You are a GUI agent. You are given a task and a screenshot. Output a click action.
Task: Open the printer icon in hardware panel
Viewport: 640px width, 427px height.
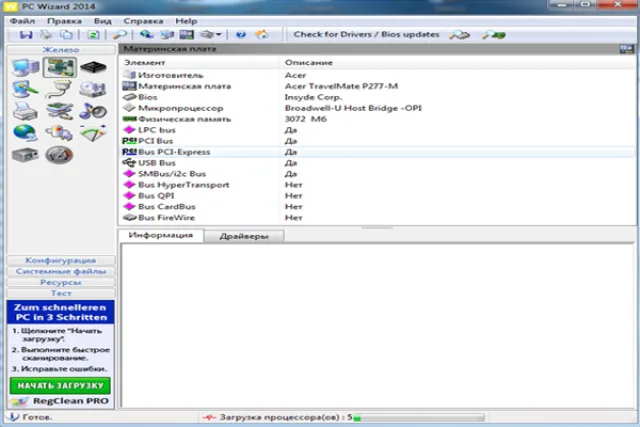pos(25,111)
